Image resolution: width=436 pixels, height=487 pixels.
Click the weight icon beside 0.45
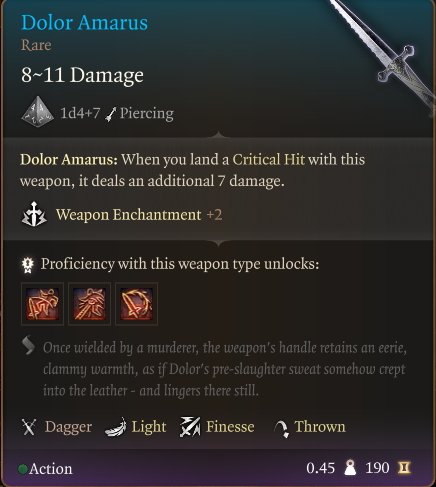click(350, 468)
